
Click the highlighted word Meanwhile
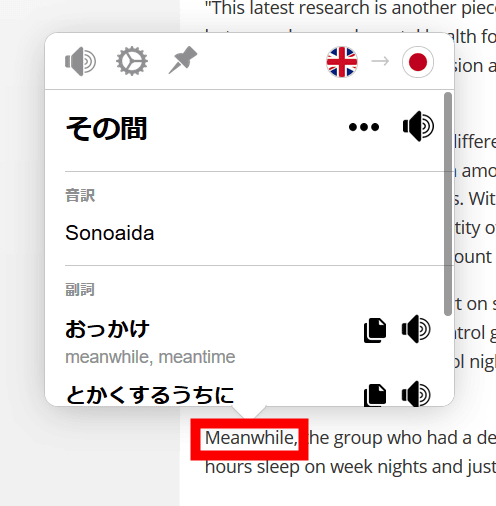point(251,438)
